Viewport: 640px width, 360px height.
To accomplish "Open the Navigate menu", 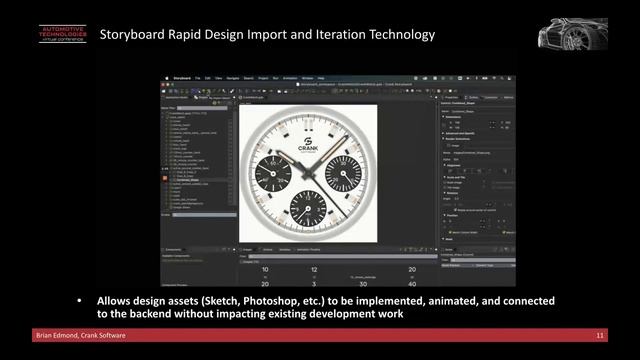I will click(x=233, y=78).
